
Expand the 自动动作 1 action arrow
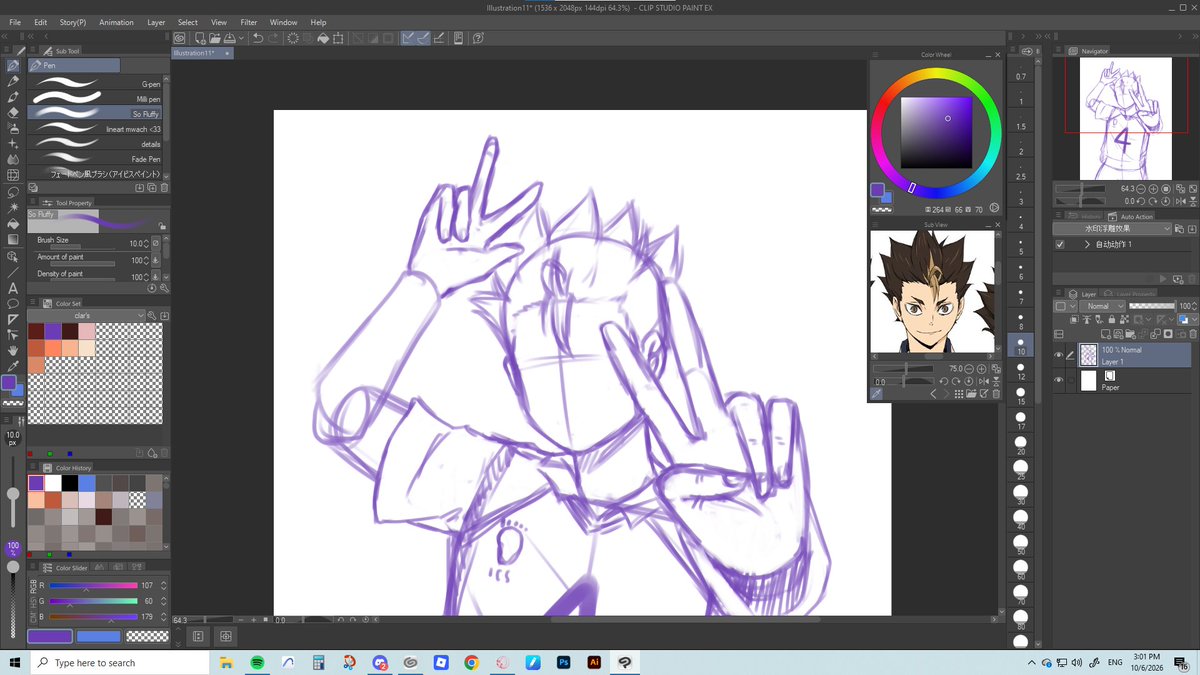tap(1086, 244)
